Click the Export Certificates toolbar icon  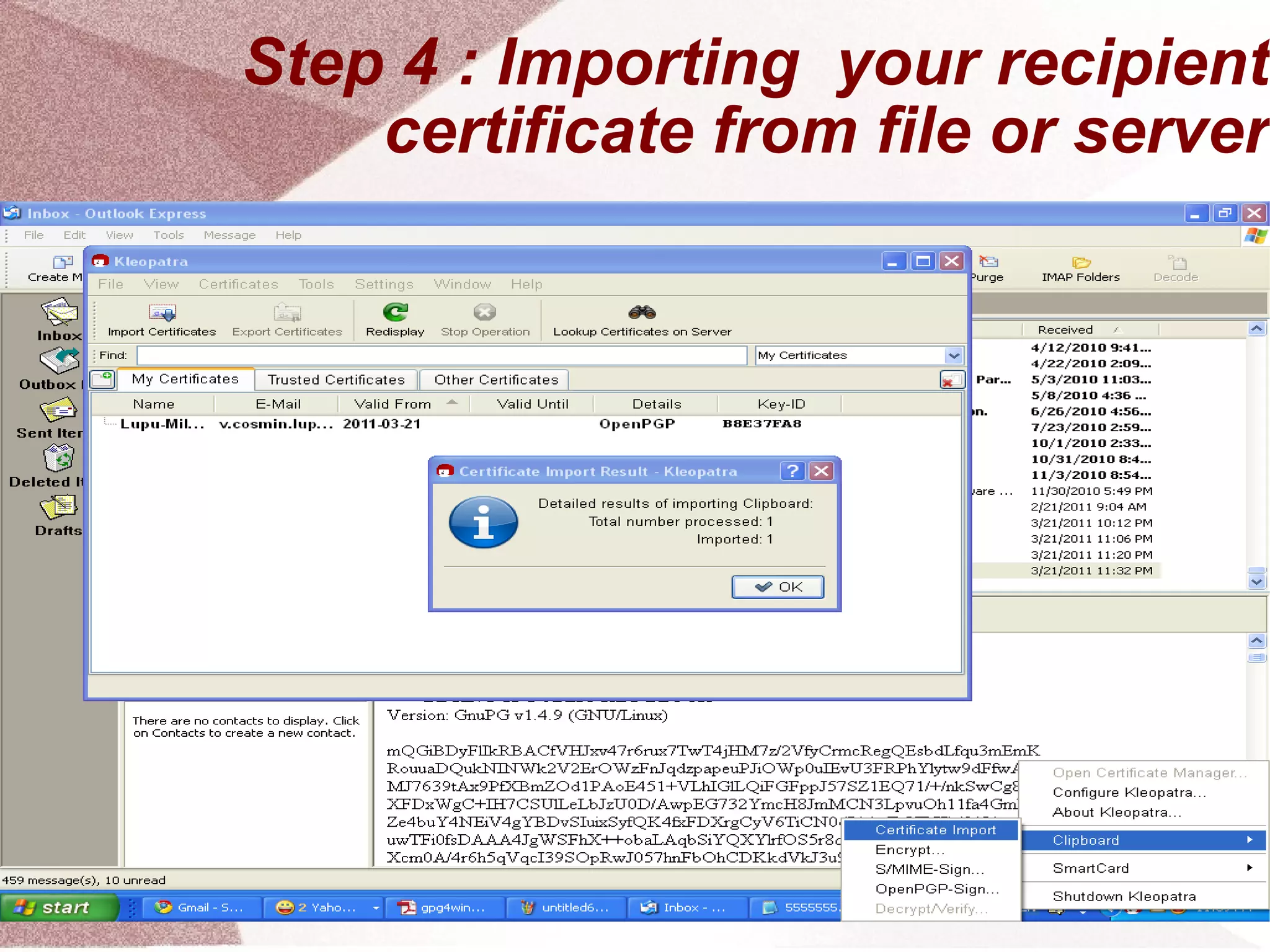(x=287, y=313)
